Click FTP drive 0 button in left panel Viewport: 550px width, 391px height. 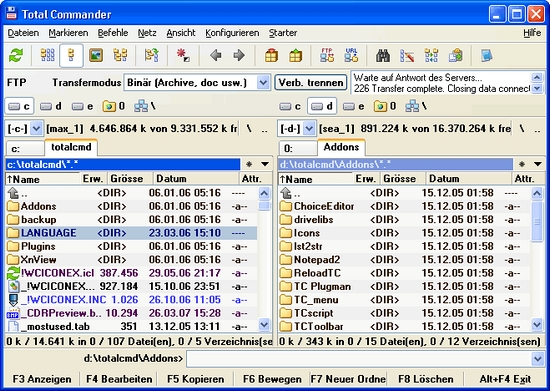click(114, 106)
